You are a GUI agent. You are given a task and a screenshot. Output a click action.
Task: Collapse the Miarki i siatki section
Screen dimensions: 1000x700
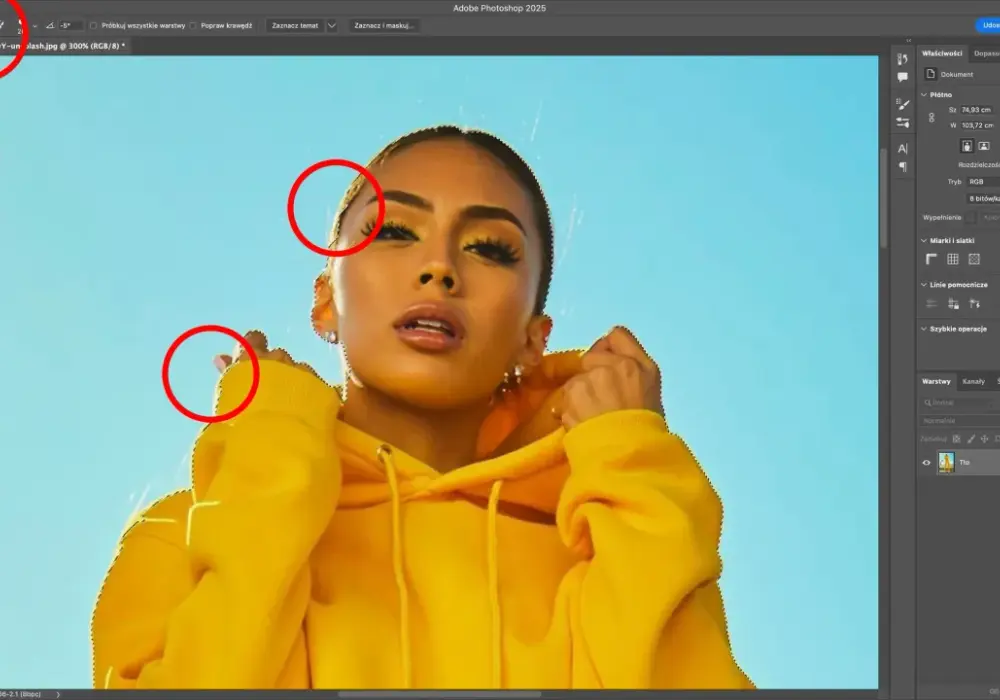click(923, 240)
